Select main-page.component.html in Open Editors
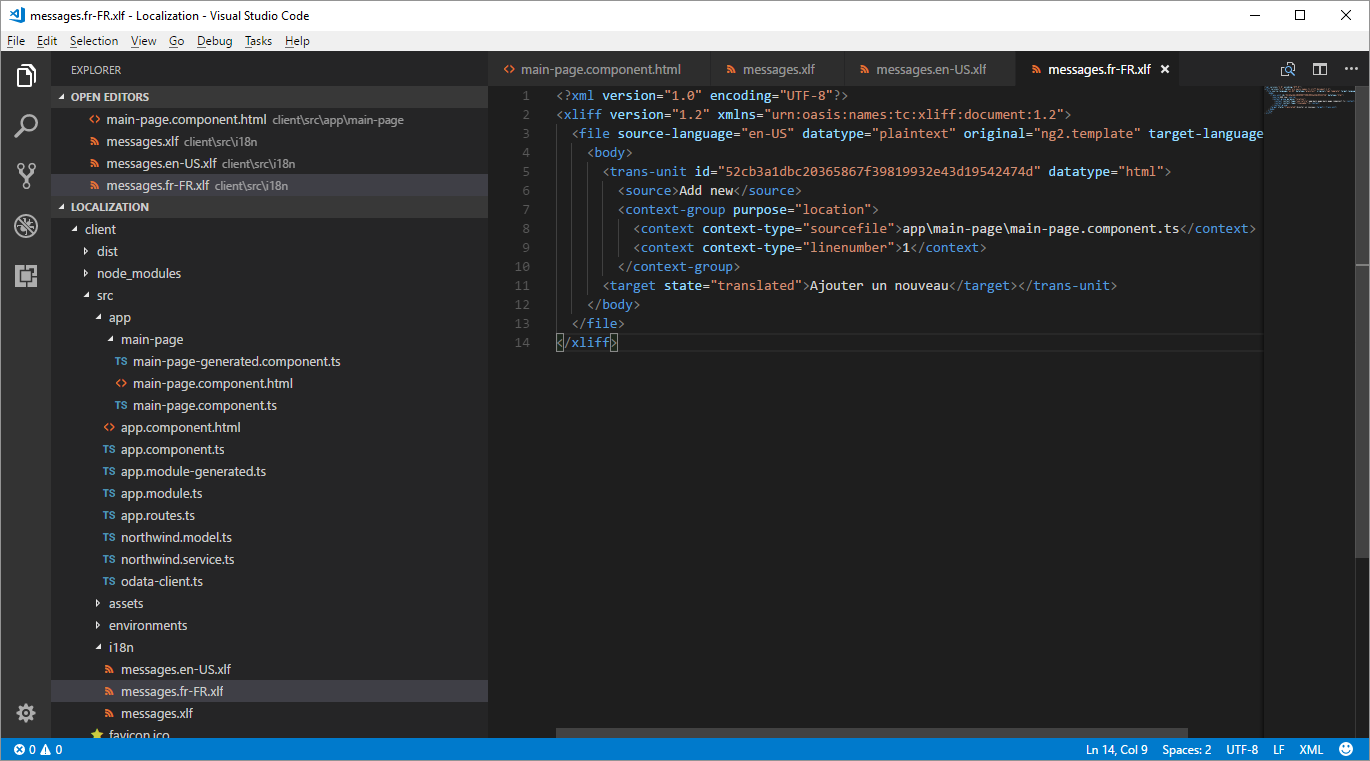 click(269, 119)
